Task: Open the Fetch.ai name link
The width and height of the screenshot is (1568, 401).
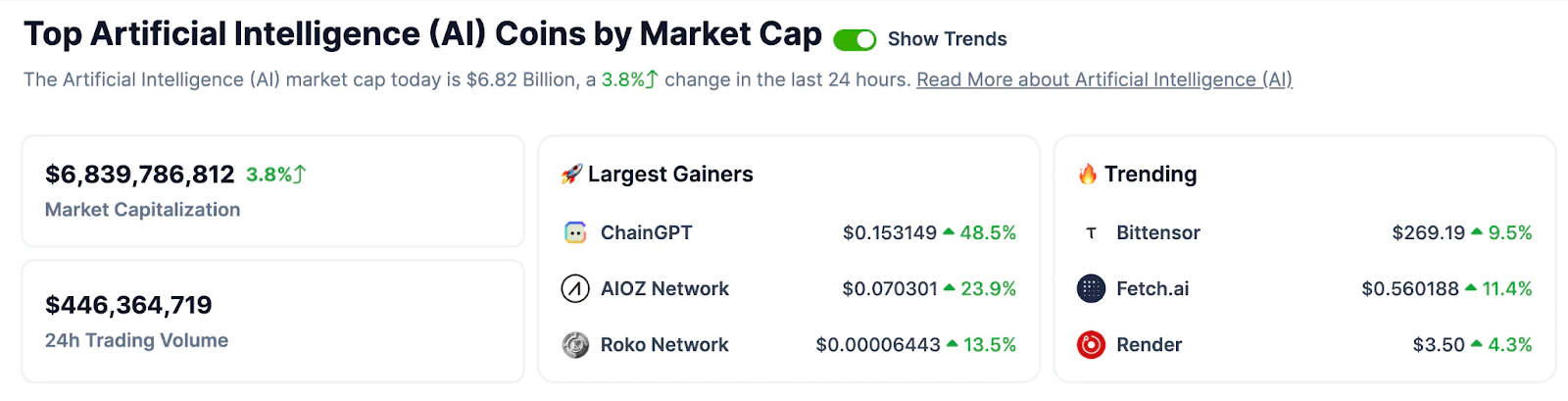Action: click(1152, 288)
